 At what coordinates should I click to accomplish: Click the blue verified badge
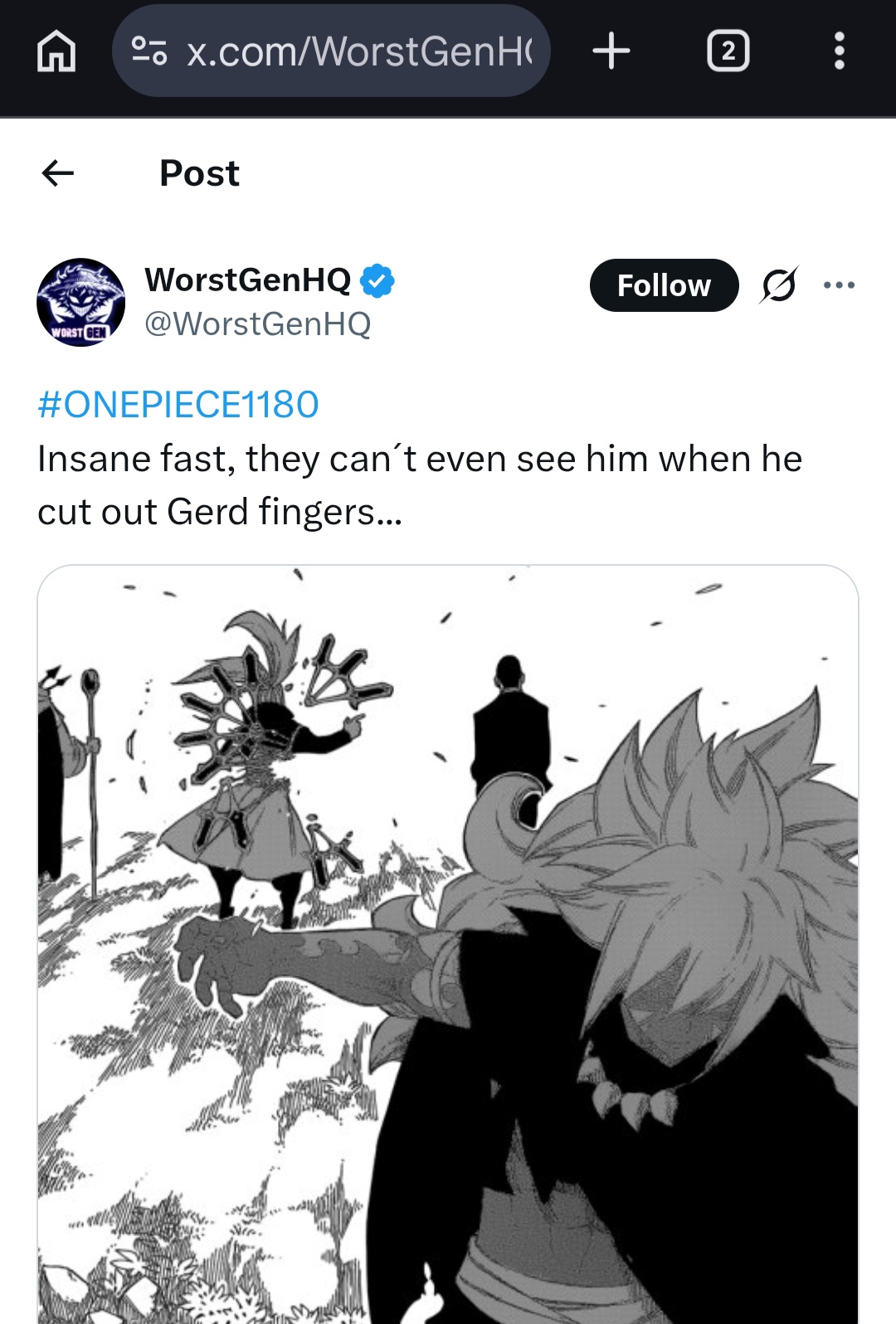tap(377, 280)
